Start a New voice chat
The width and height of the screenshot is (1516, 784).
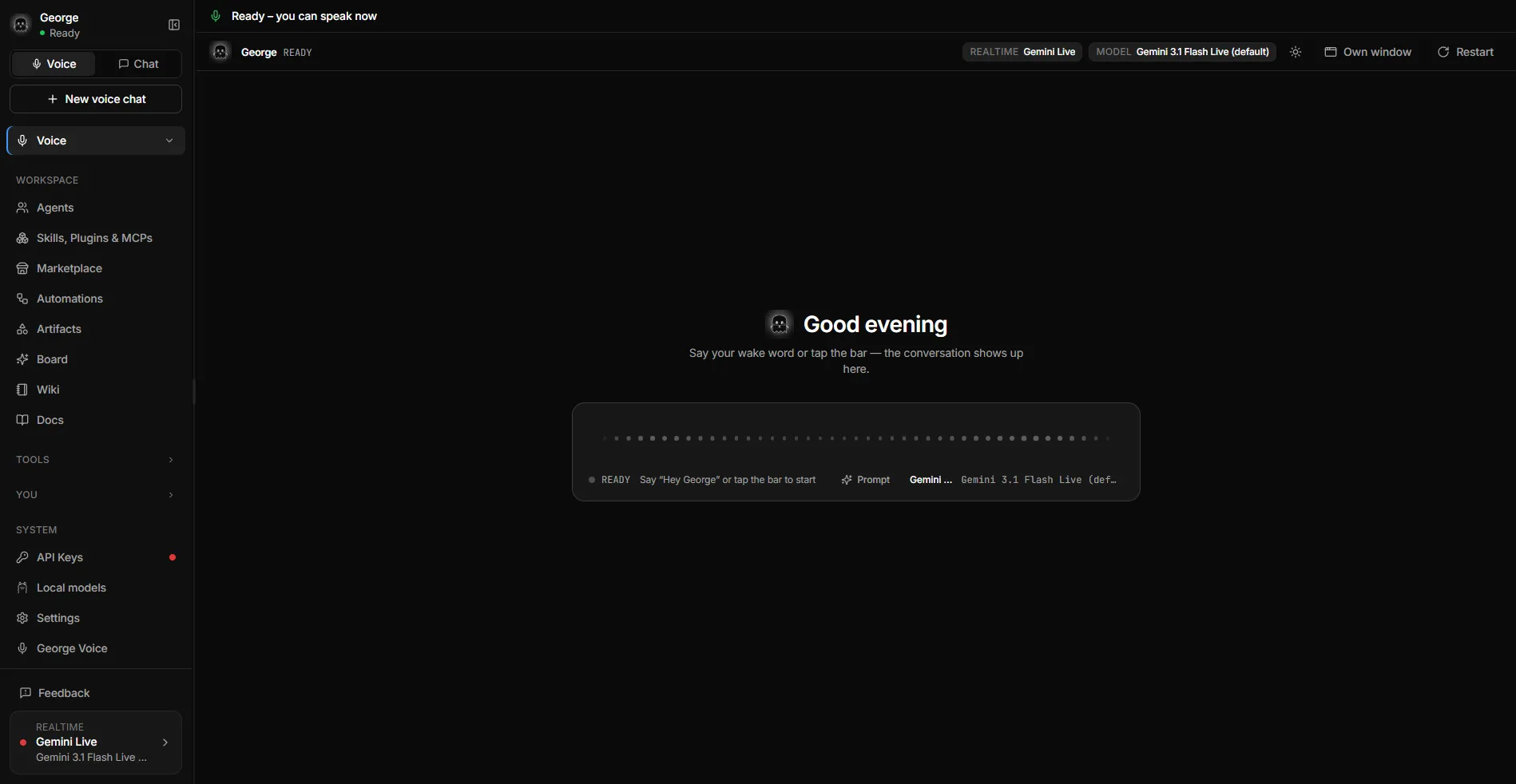coord(96,99)
